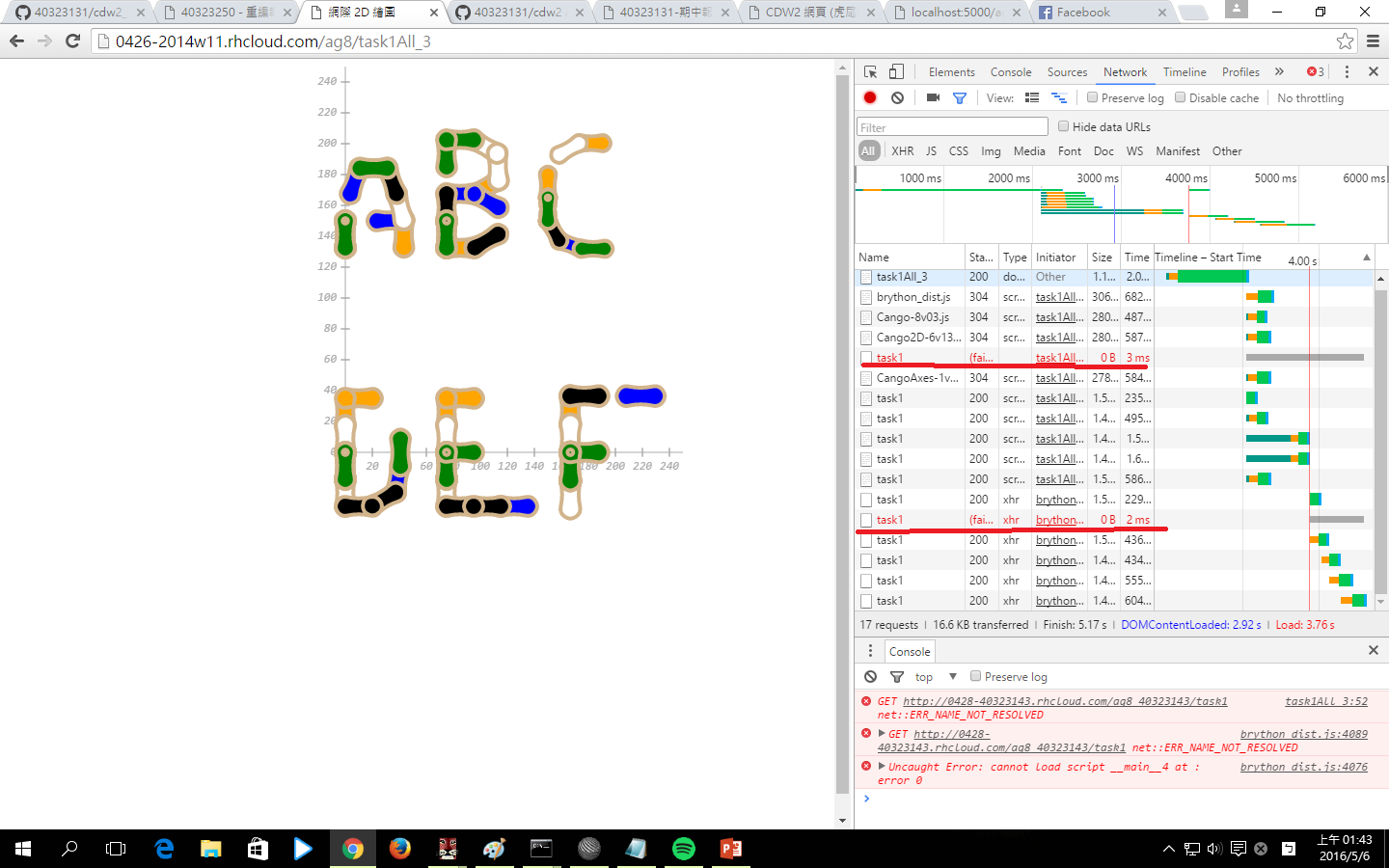Filter requests by CSS

coord(959,151)
